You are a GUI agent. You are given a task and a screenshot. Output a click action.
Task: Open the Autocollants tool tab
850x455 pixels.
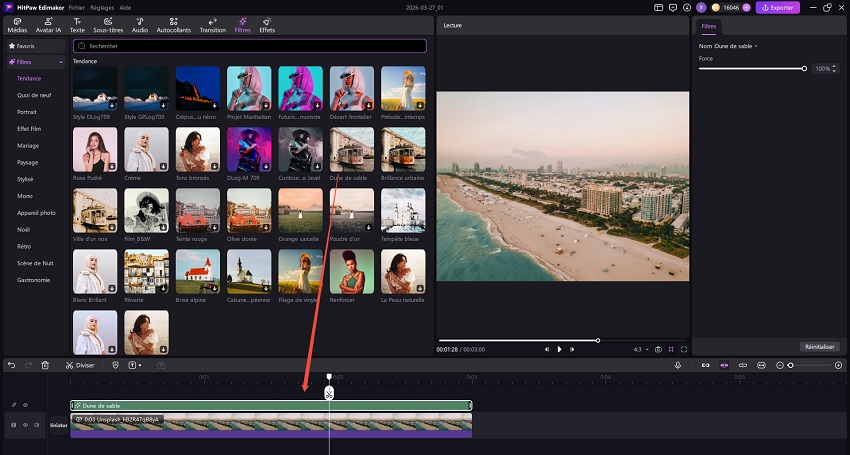174,25
